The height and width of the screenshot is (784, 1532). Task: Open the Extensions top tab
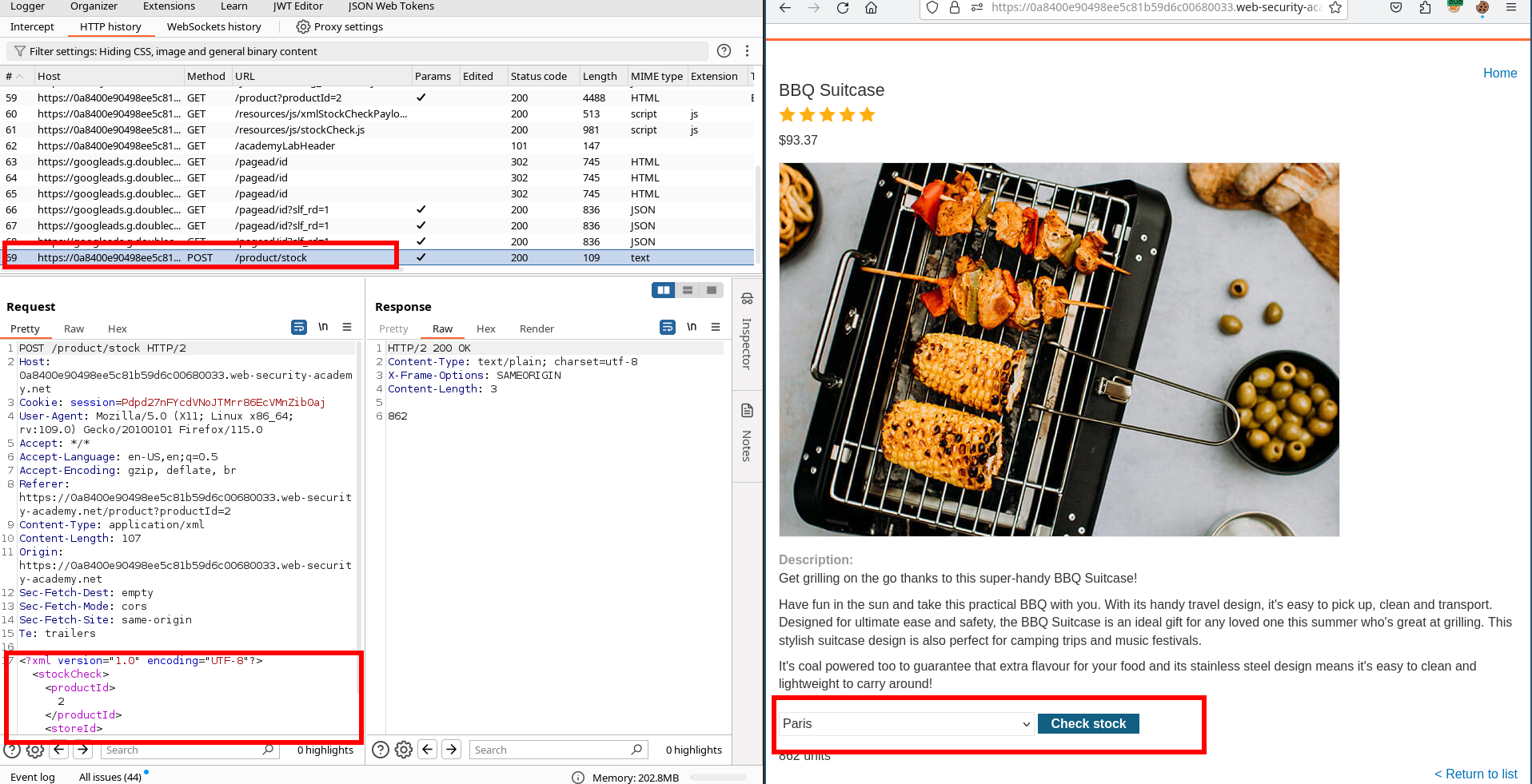tap(169, 6)
